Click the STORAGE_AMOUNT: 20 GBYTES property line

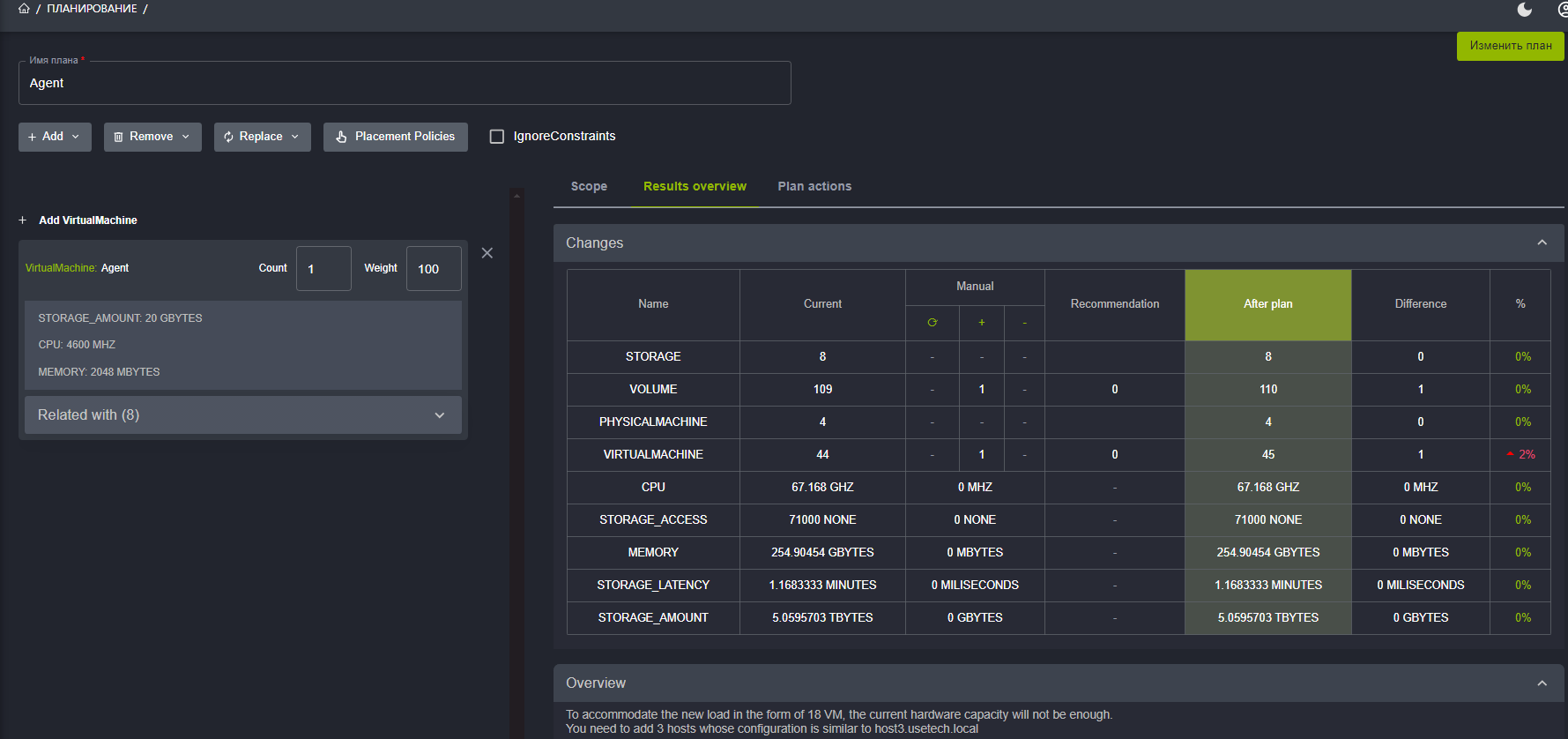pyautogui.click(x=120, y=318)
